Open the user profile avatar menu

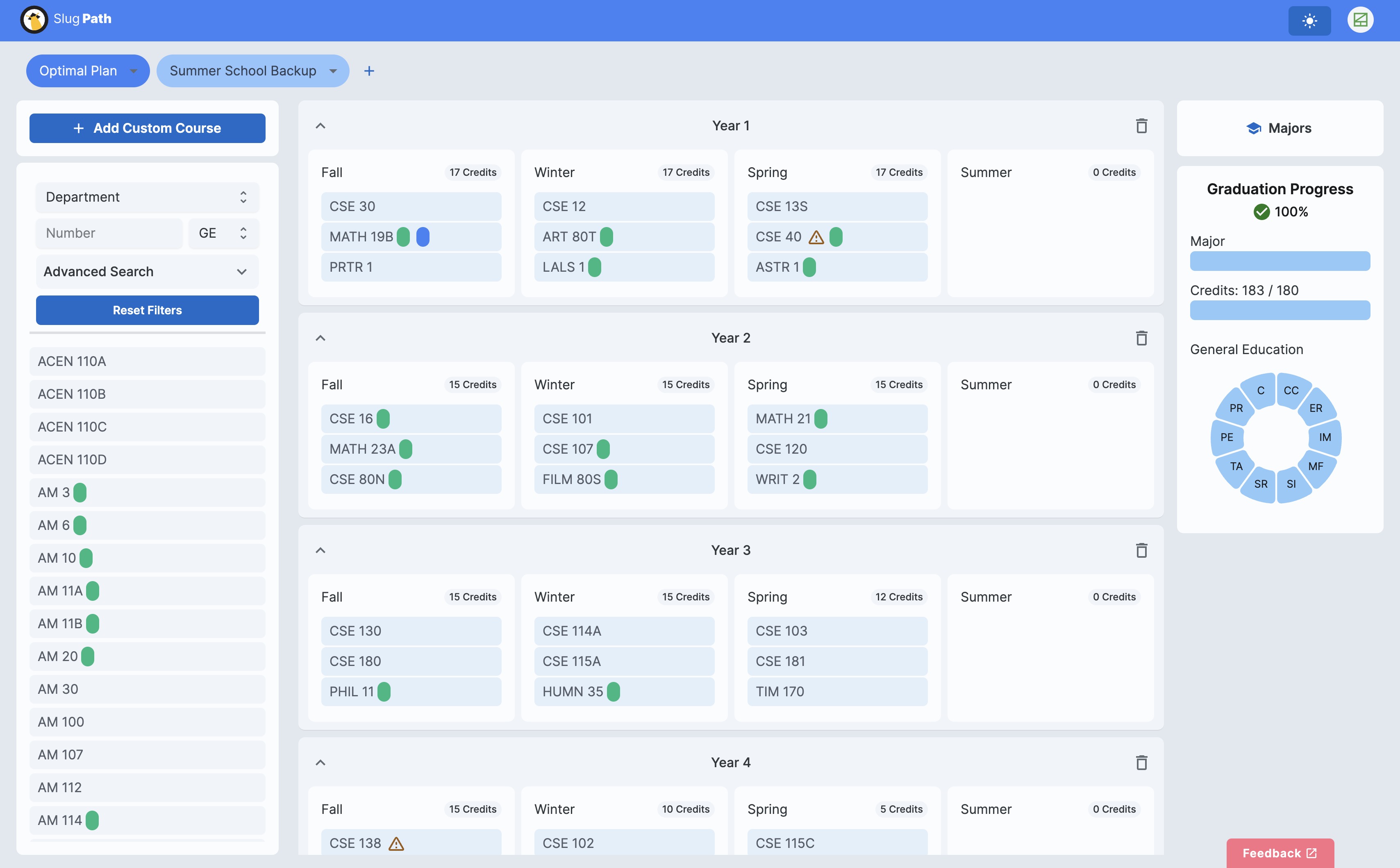point(1360,20)
